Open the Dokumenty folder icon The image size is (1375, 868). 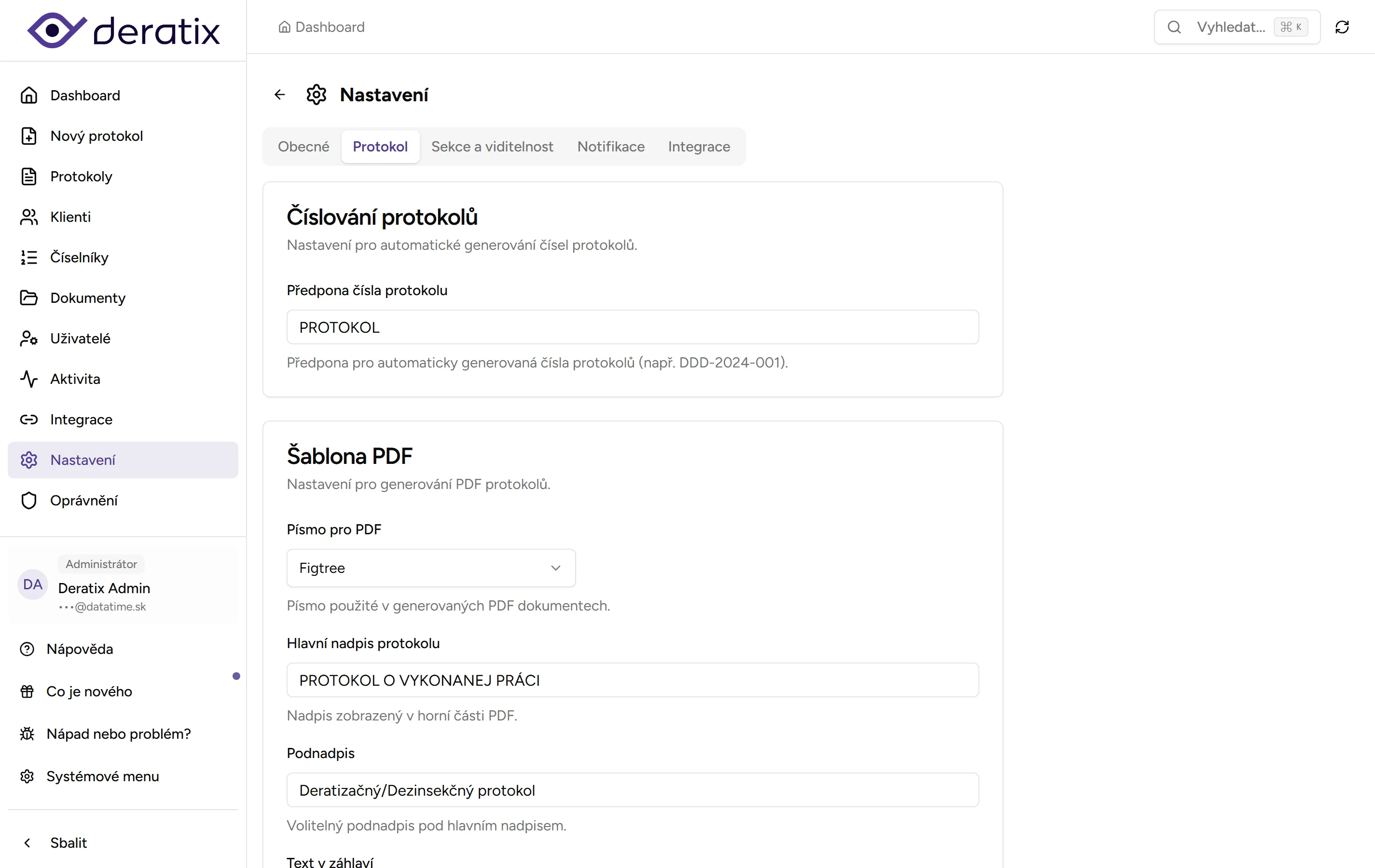(29, 298)
